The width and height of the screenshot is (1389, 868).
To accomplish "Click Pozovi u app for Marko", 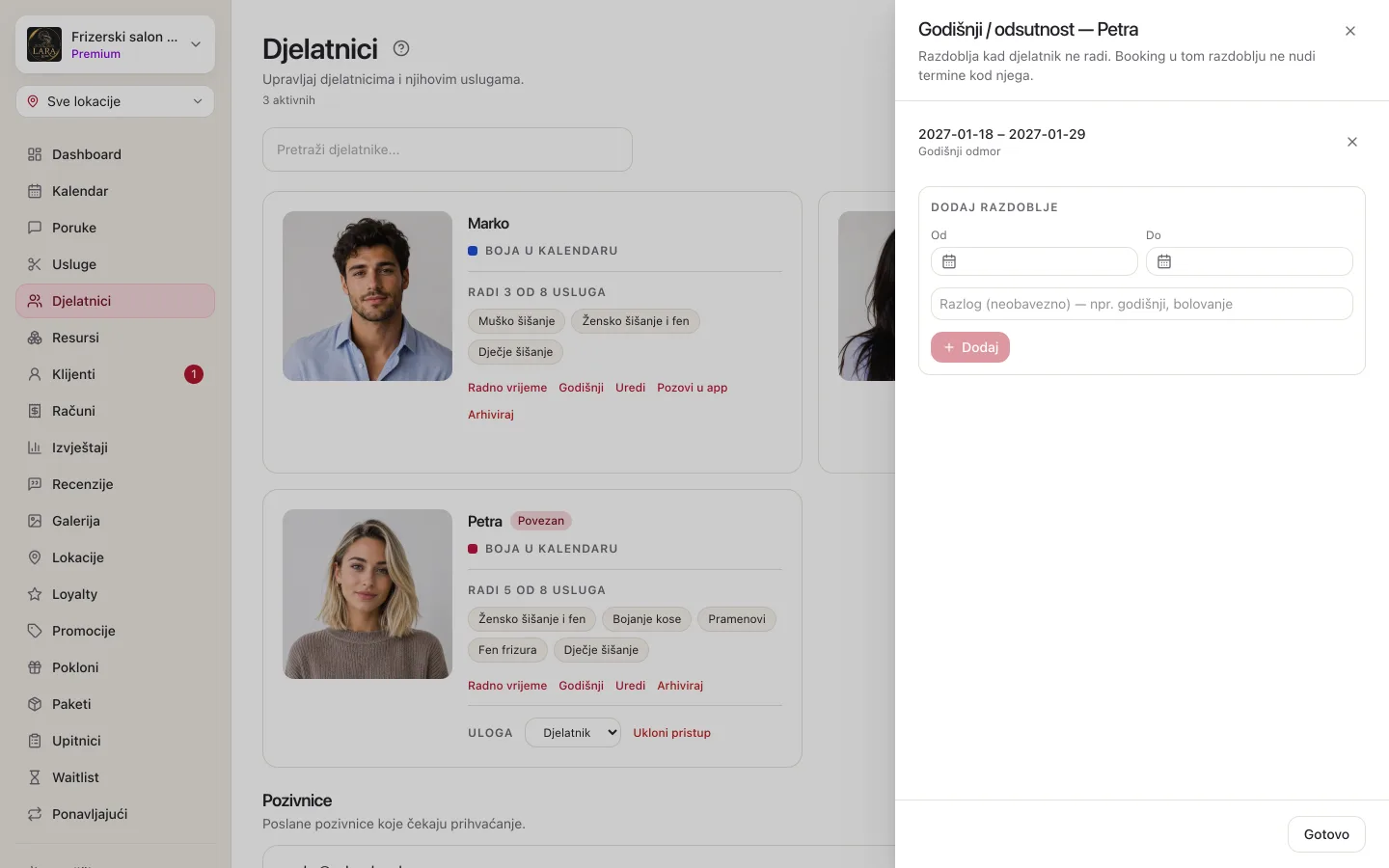I will click(693, 388).
